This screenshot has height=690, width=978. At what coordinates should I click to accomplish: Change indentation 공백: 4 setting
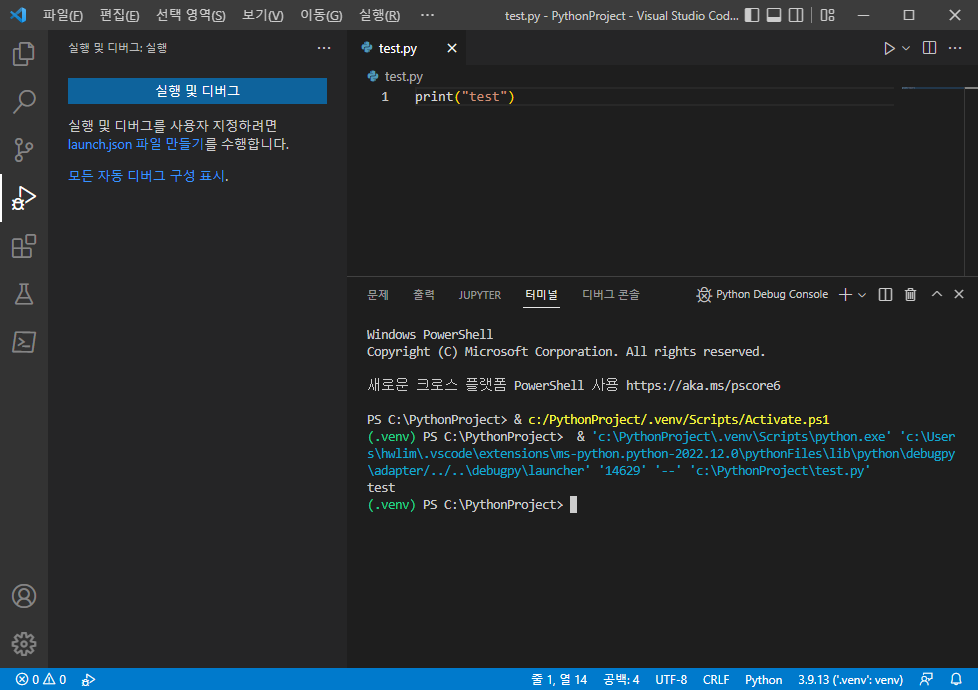click(621, 679)
